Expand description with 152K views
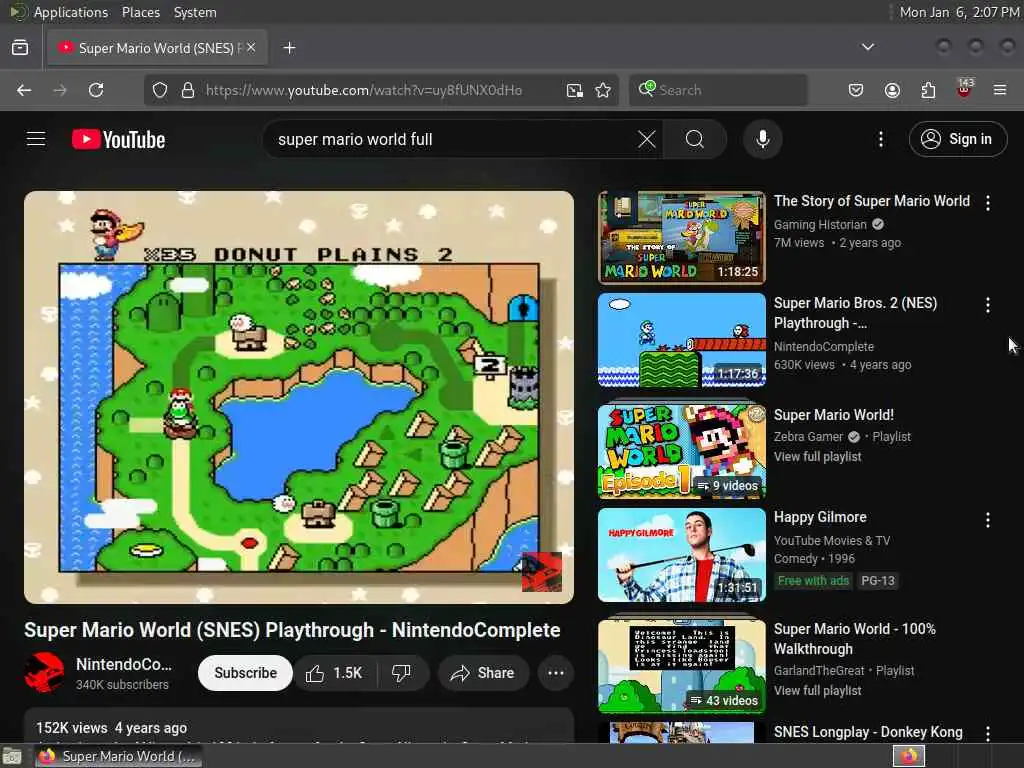1024x768 pixels. pos(299,726)
